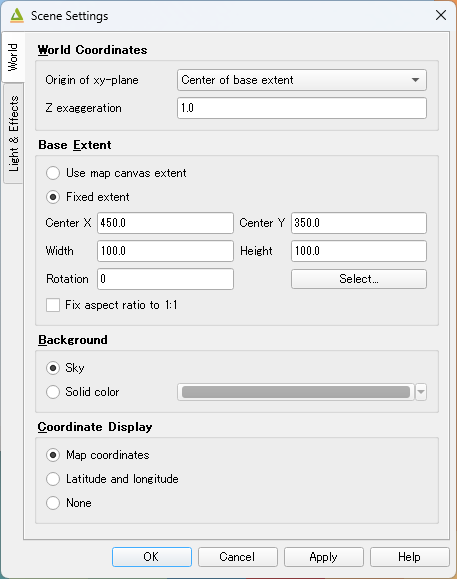Click the Center Y input field
Screen dimensions: 457x579
(x=359, y=223)
